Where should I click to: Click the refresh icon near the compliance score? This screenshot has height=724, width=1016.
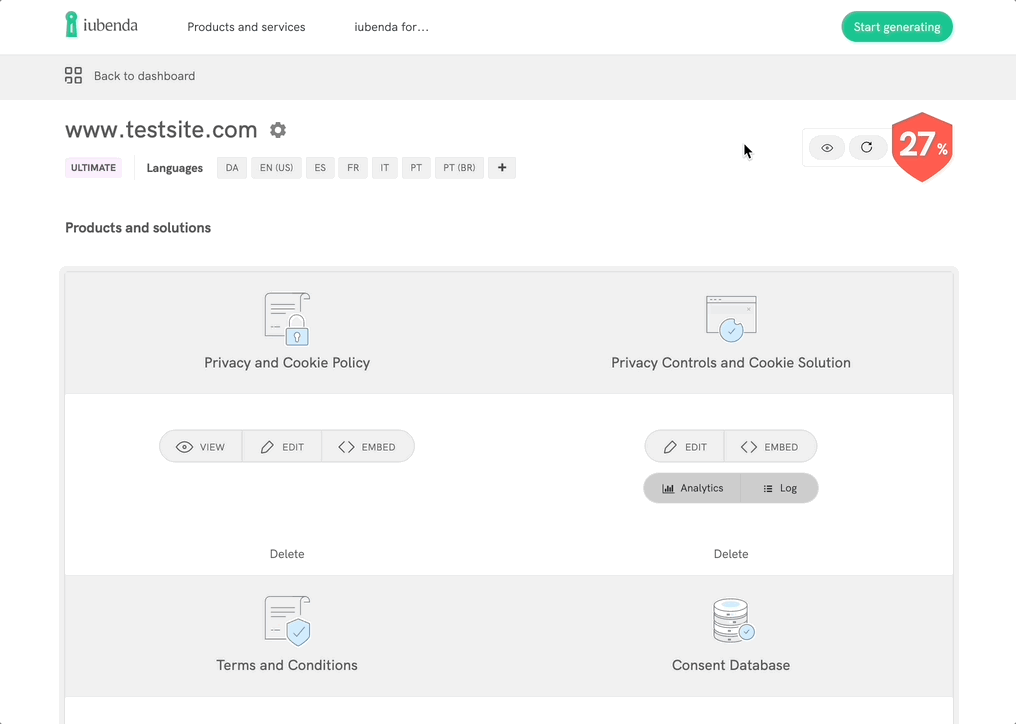pyautogui.click(x=867, y=147)
